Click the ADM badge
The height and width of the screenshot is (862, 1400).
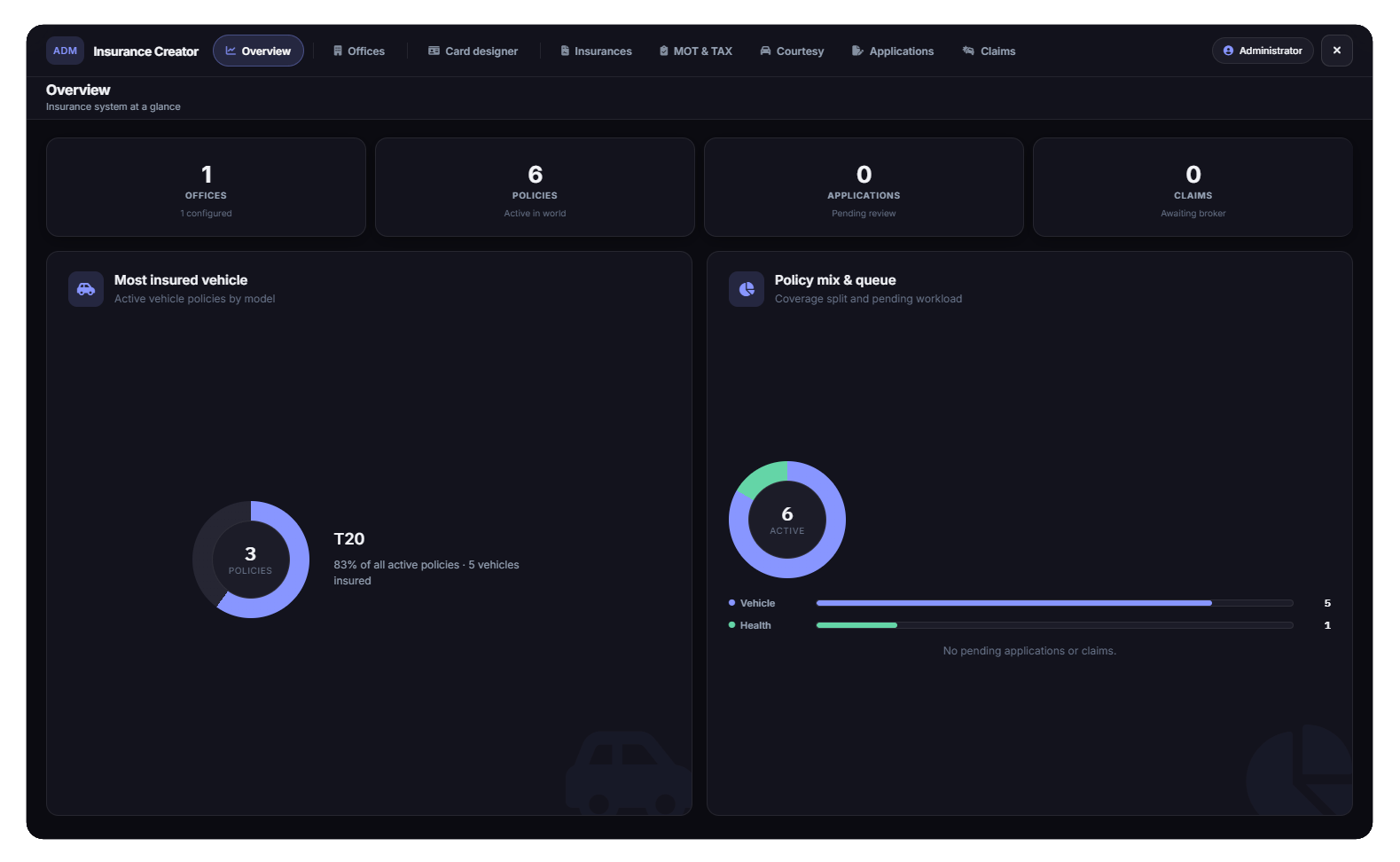pos(65,51)
